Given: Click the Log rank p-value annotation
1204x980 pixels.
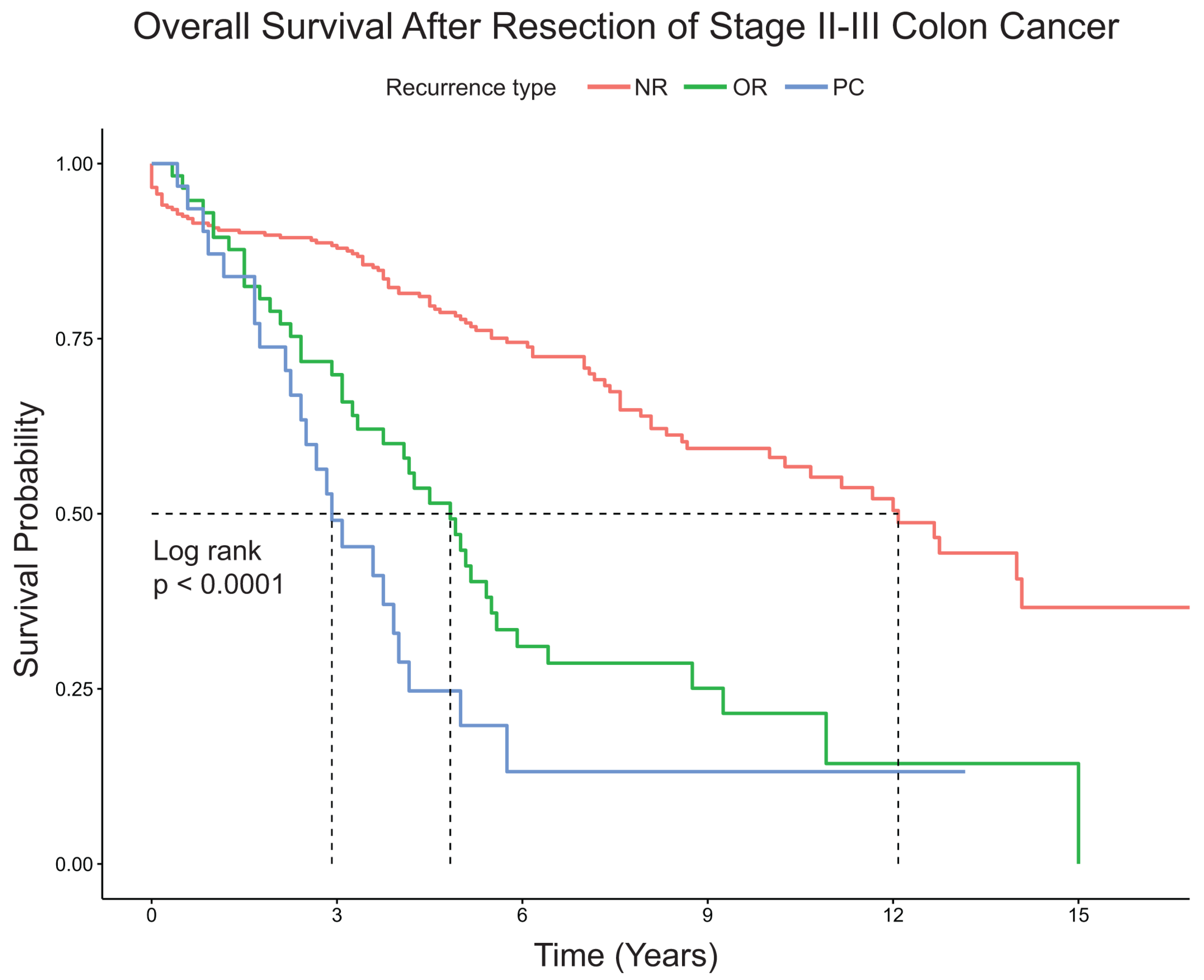Looking at the screenshot, I should (218, 568).
